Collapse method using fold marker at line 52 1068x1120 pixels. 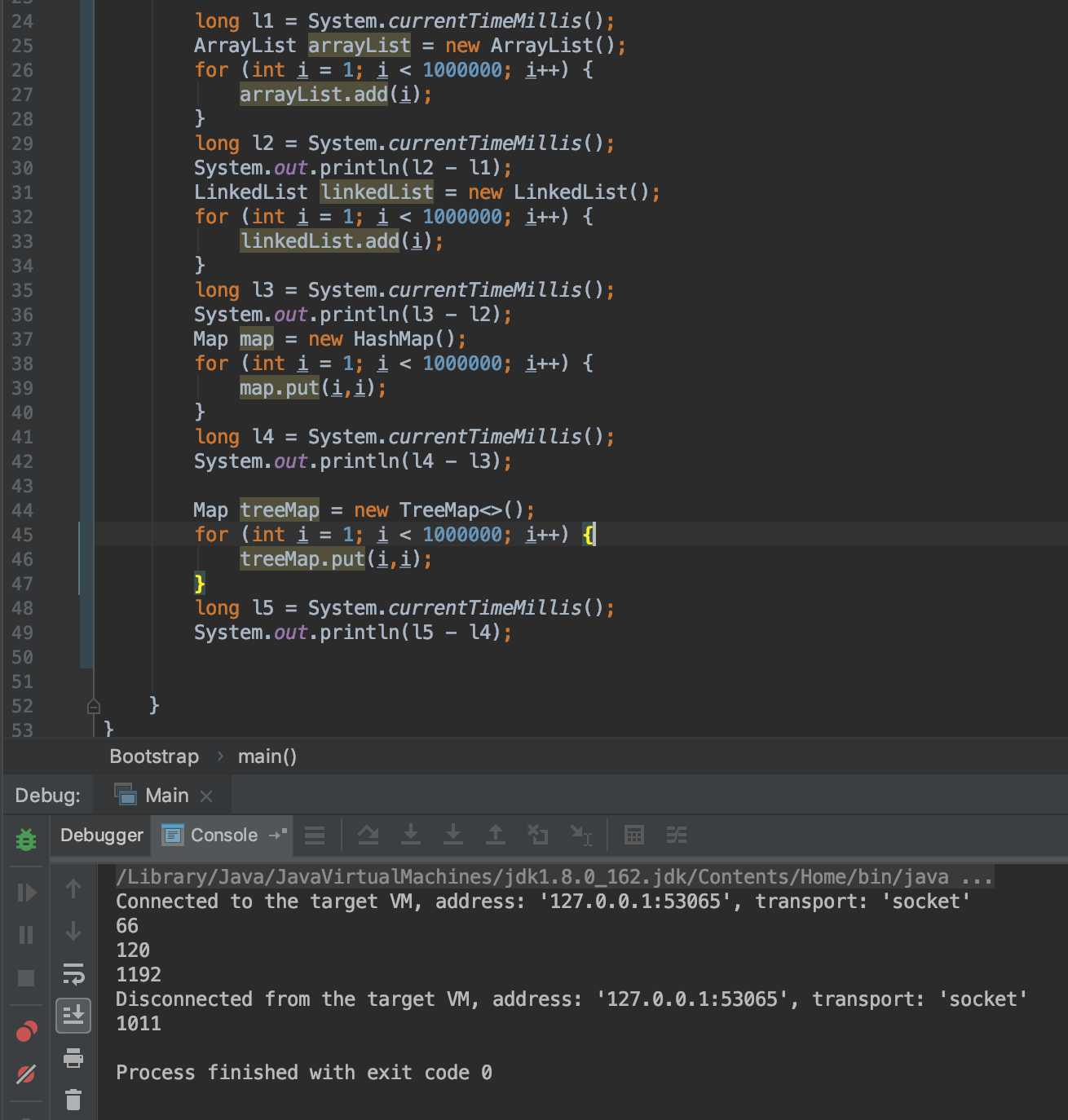tap(94, 706)
